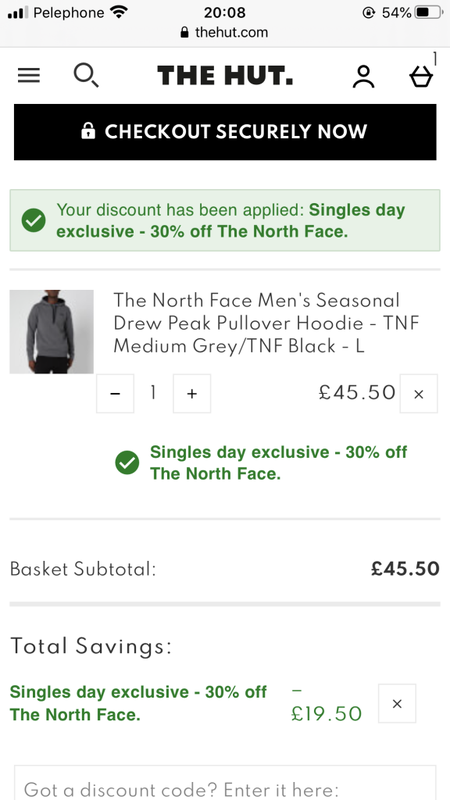The height and width of the screenshot is (800, 450).
Task: Decrease hoodie quantity with minus button
Action: (x=115, y=393)
